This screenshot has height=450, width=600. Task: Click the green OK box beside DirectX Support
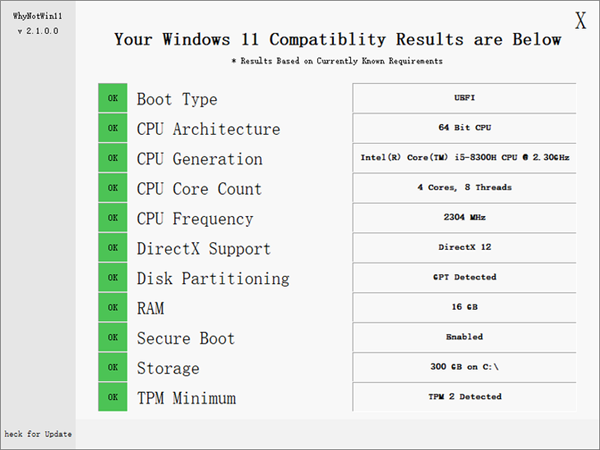pos(113,248)
